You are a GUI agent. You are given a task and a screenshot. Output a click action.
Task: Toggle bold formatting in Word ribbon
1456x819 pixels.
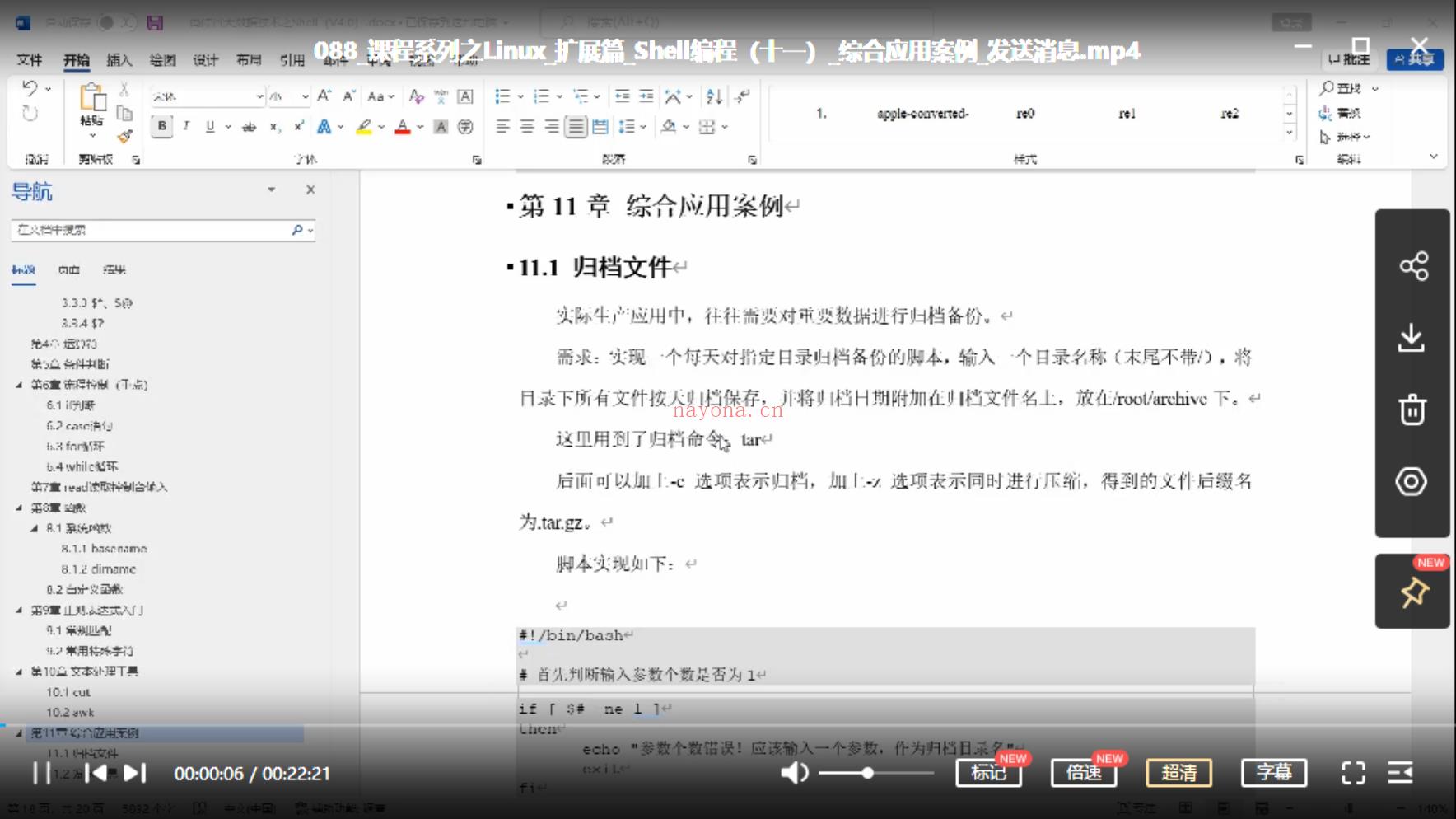162,126
